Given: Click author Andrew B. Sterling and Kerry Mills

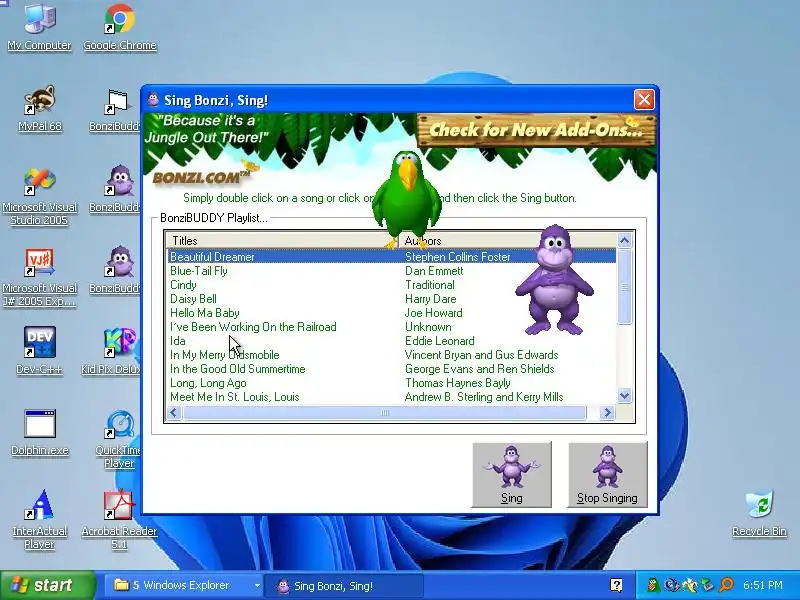Looking at the screenshot, I should click(484, 397).
